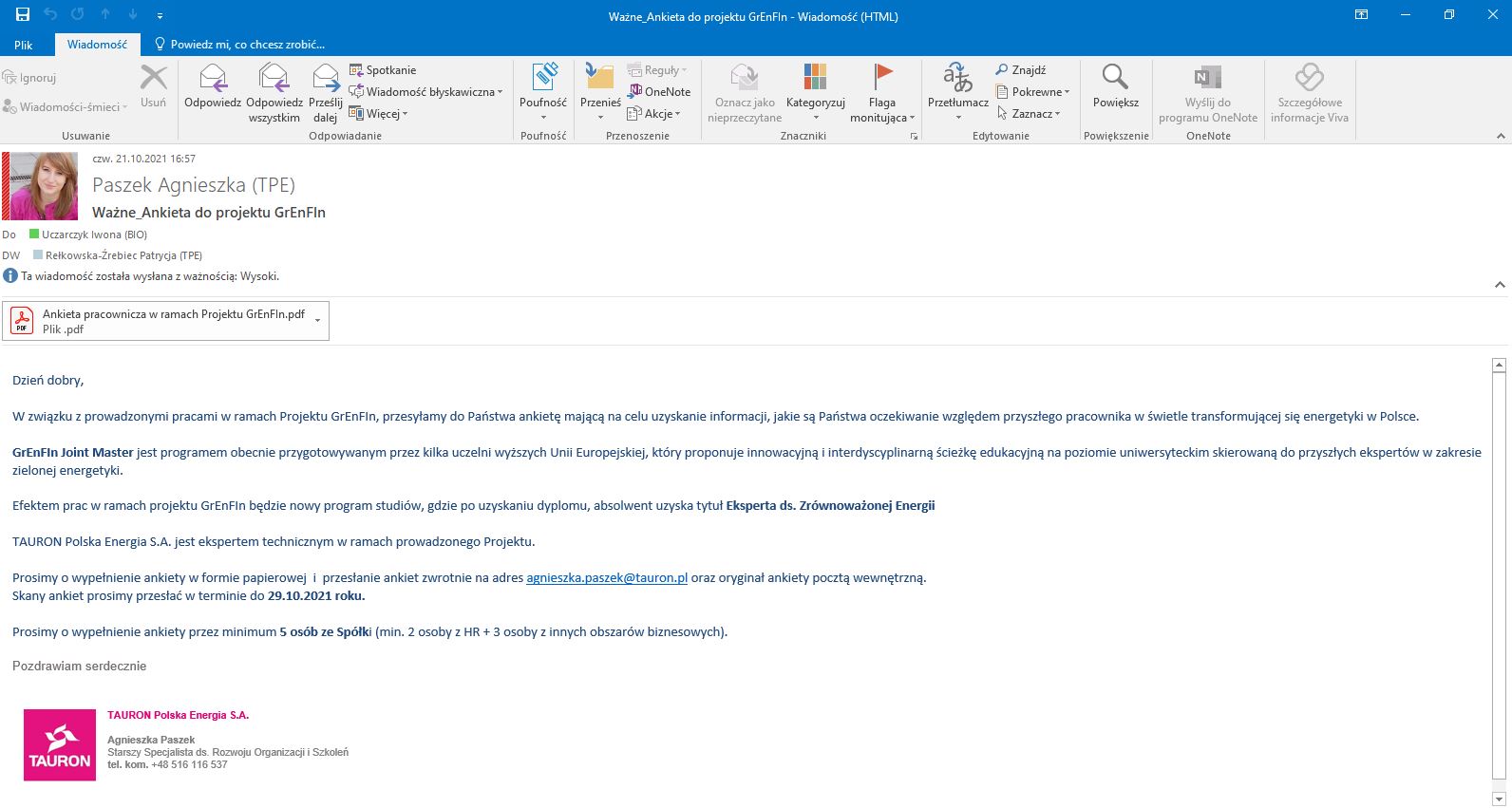
Task: Click scrollbar down arrow in message body
Action: [1500, 799]
